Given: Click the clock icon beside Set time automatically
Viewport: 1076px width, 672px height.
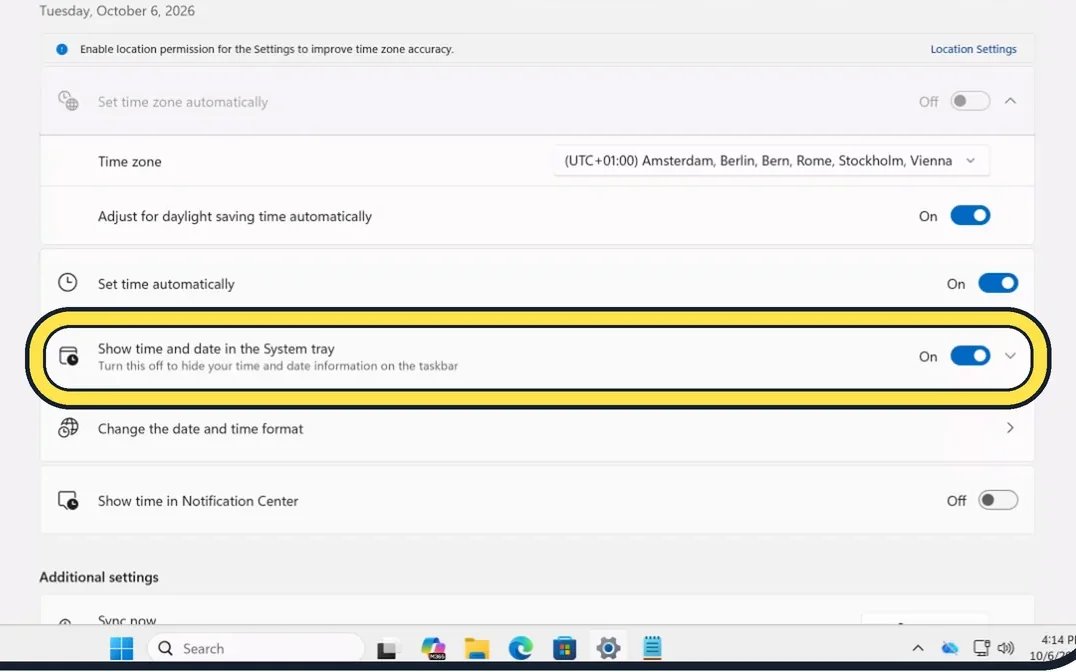Looking at the screenshot, I should (x=67, y=283).
